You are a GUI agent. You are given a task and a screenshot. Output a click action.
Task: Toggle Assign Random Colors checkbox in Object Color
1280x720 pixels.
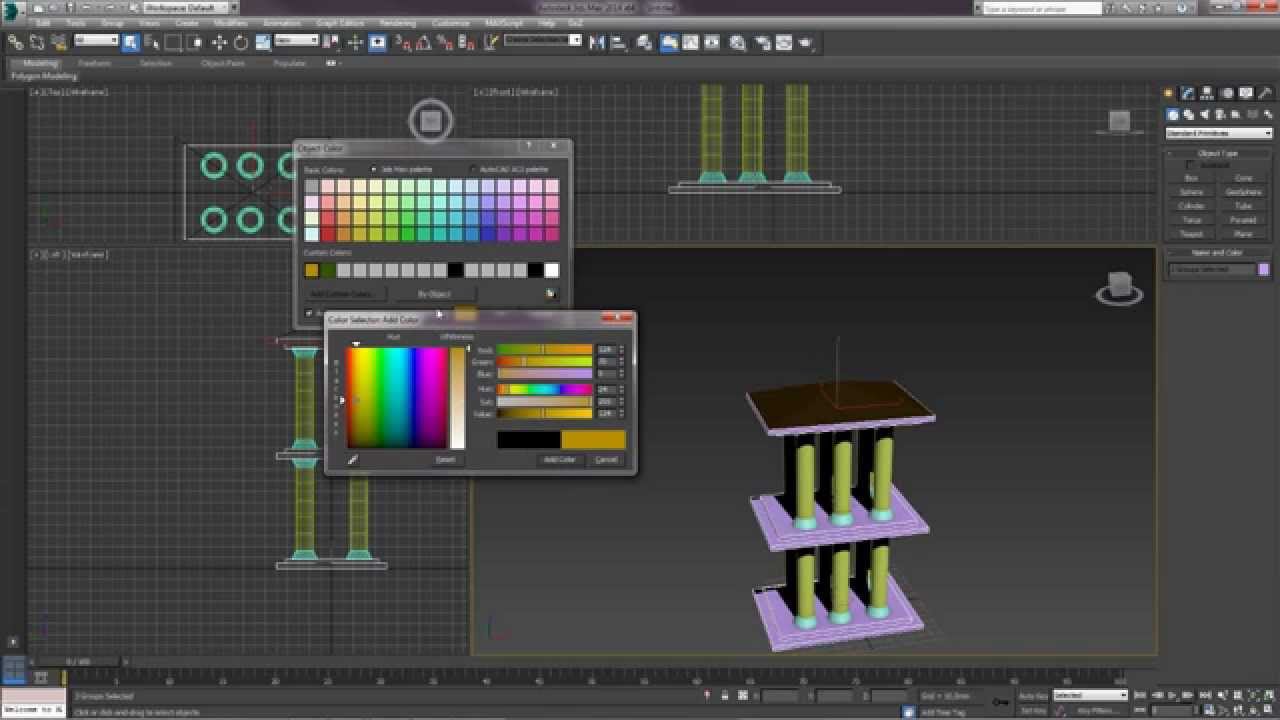[309, 313]
